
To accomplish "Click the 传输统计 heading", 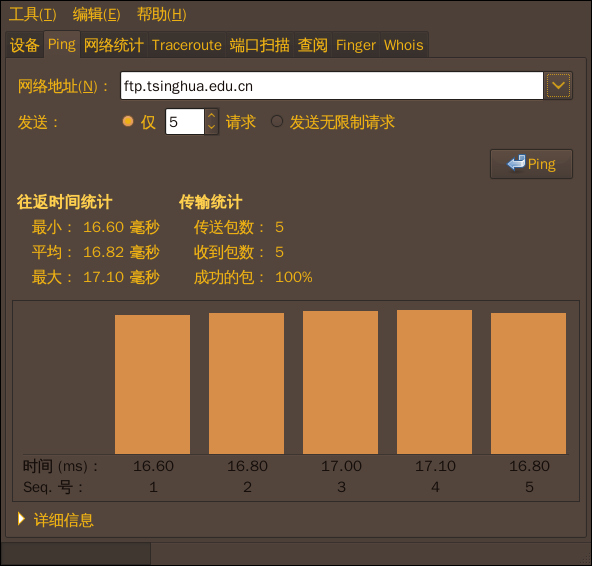I will point(211,202).
